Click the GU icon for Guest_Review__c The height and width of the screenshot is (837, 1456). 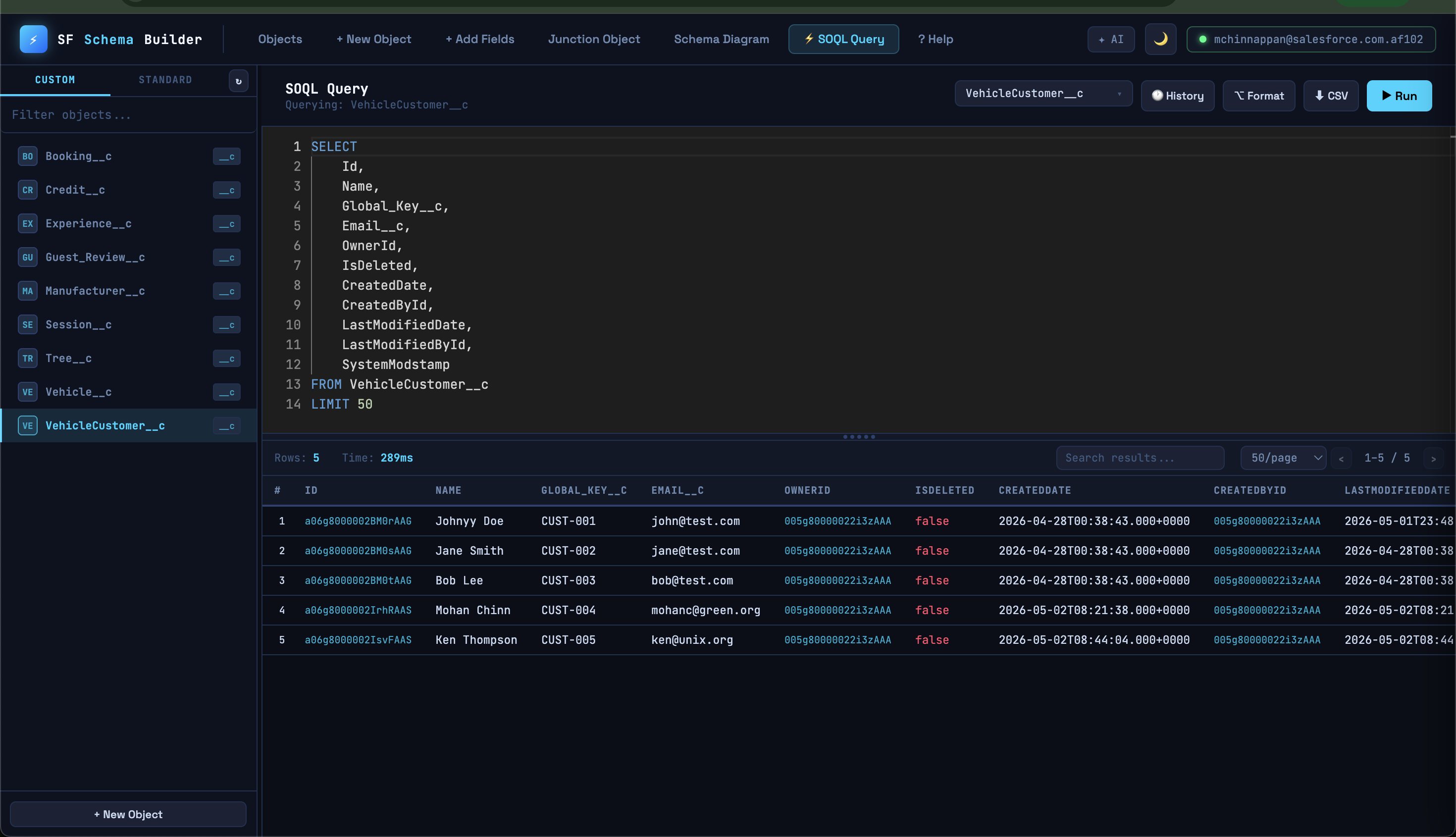pos(28,258)
